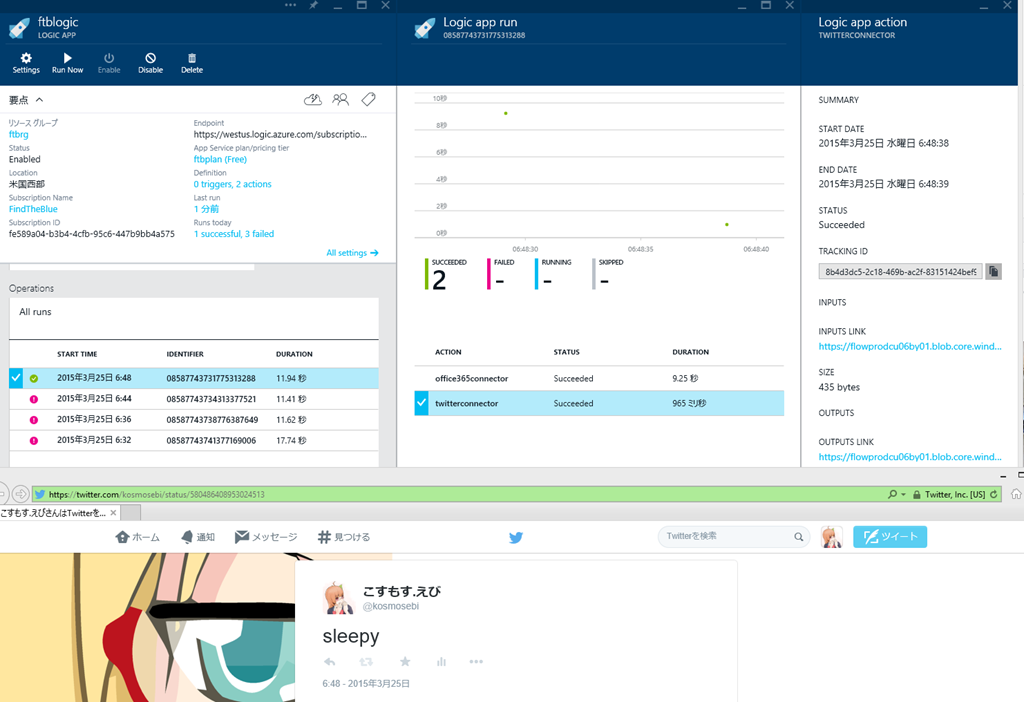Favorite the sleepy tweet with star
Viewport: 1024px width, 702px height.
pos(405,662)
